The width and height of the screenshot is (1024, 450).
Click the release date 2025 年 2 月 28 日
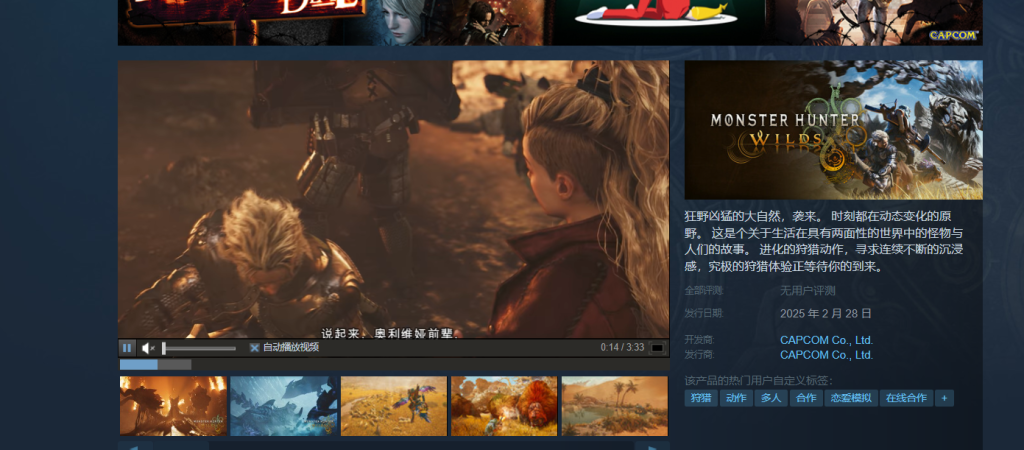(825, 314)
